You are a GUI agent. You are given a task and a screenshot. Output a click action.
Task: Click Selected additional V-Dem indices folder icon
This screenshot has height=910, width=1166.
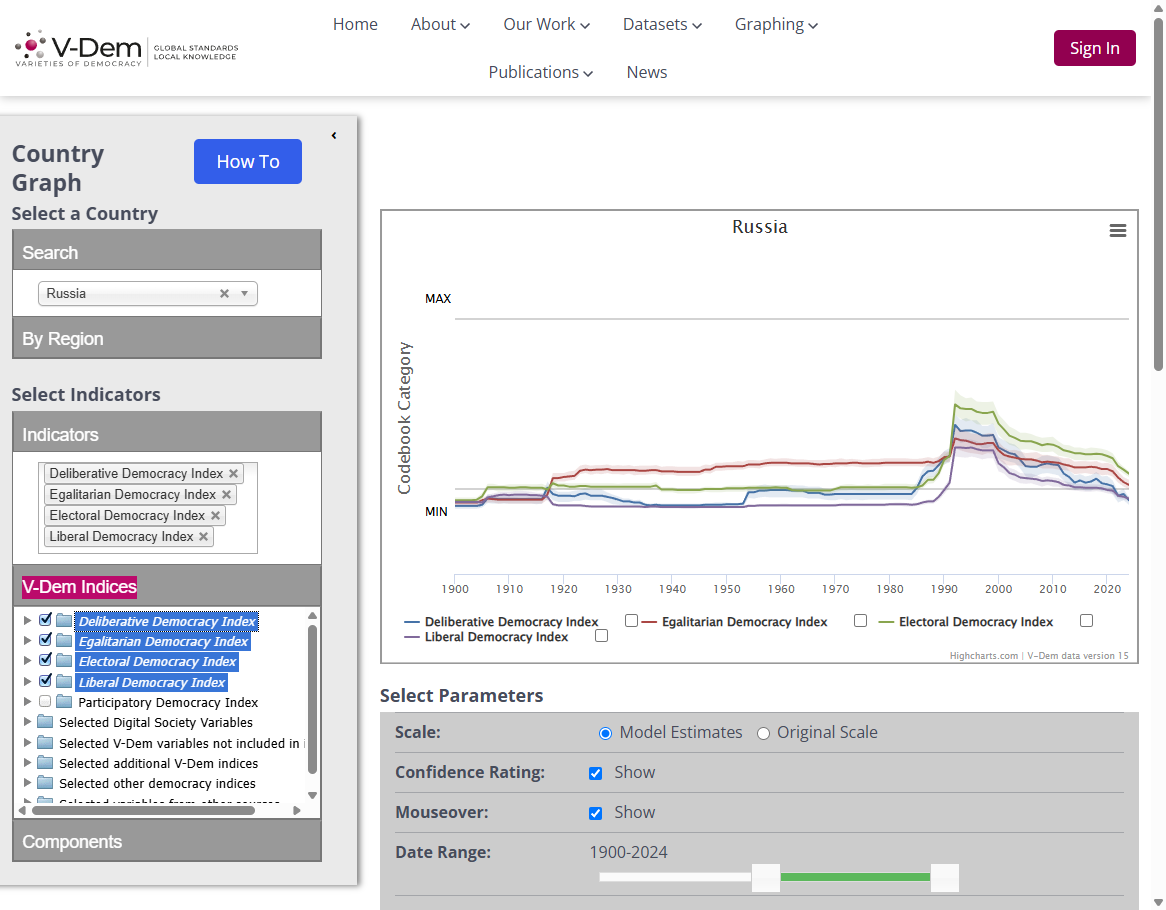click(x=45, y=762)
